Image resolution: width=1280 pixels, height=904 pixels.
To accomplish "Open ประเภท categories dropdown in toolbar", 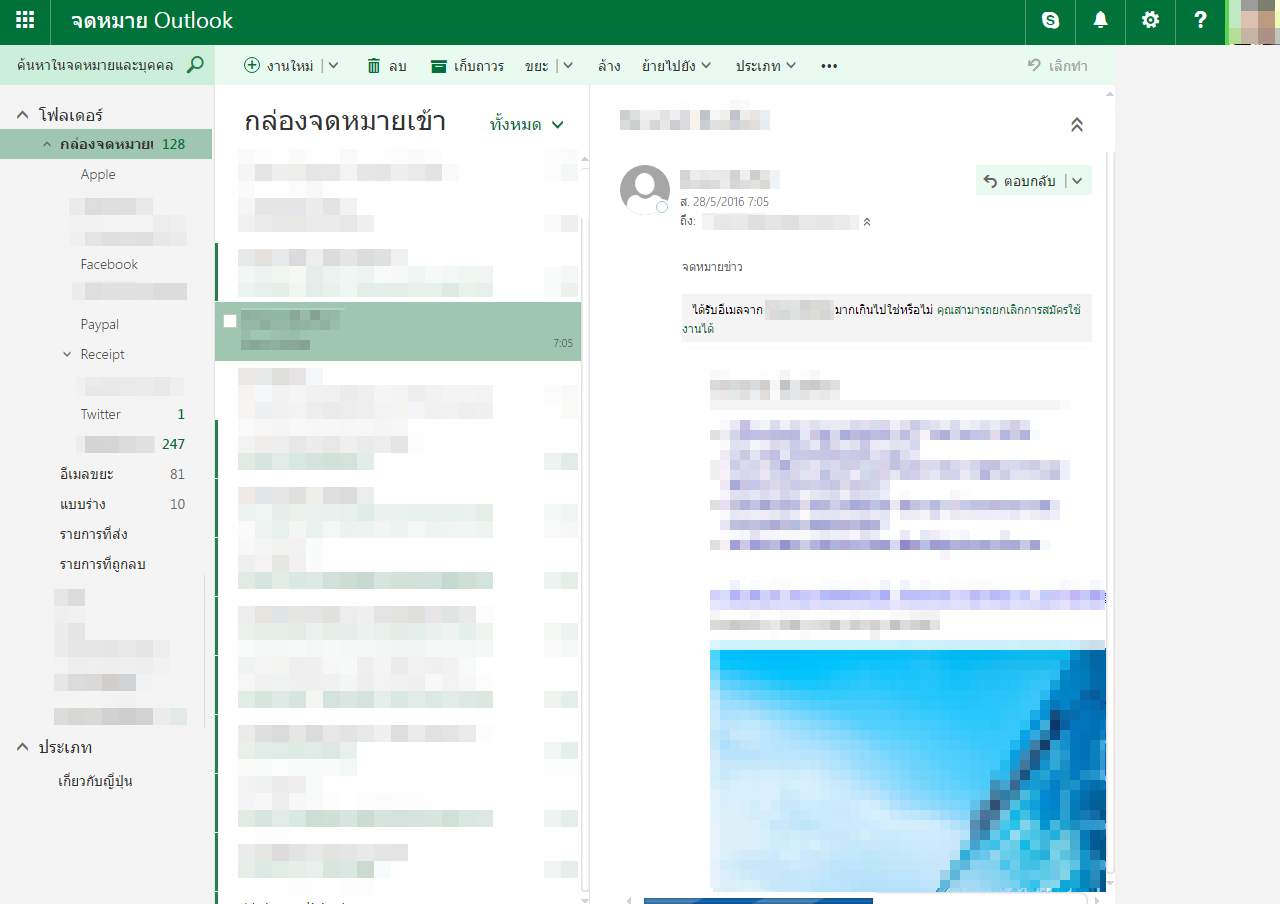I will [766, 66].
